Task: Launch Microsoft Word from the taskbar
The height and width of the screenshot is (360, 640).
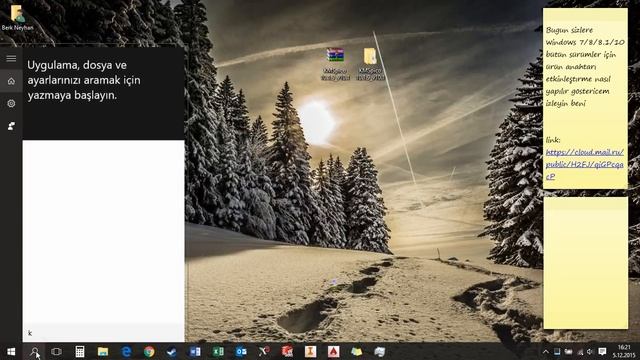Action: click(x=195, y=351)
